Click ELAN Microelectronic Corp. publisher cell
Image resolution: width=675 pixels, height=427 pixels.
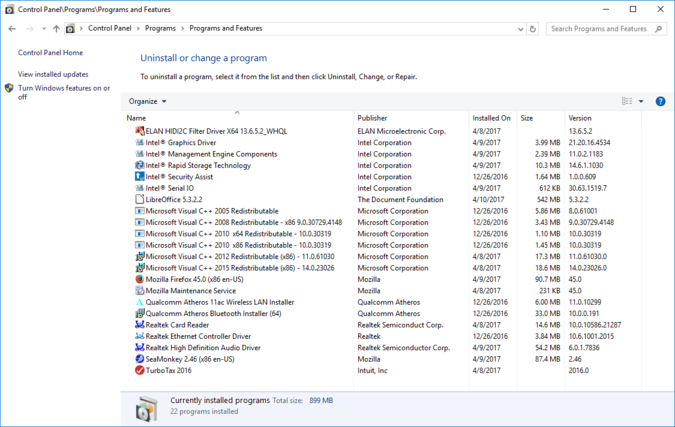tap(401, 131)
